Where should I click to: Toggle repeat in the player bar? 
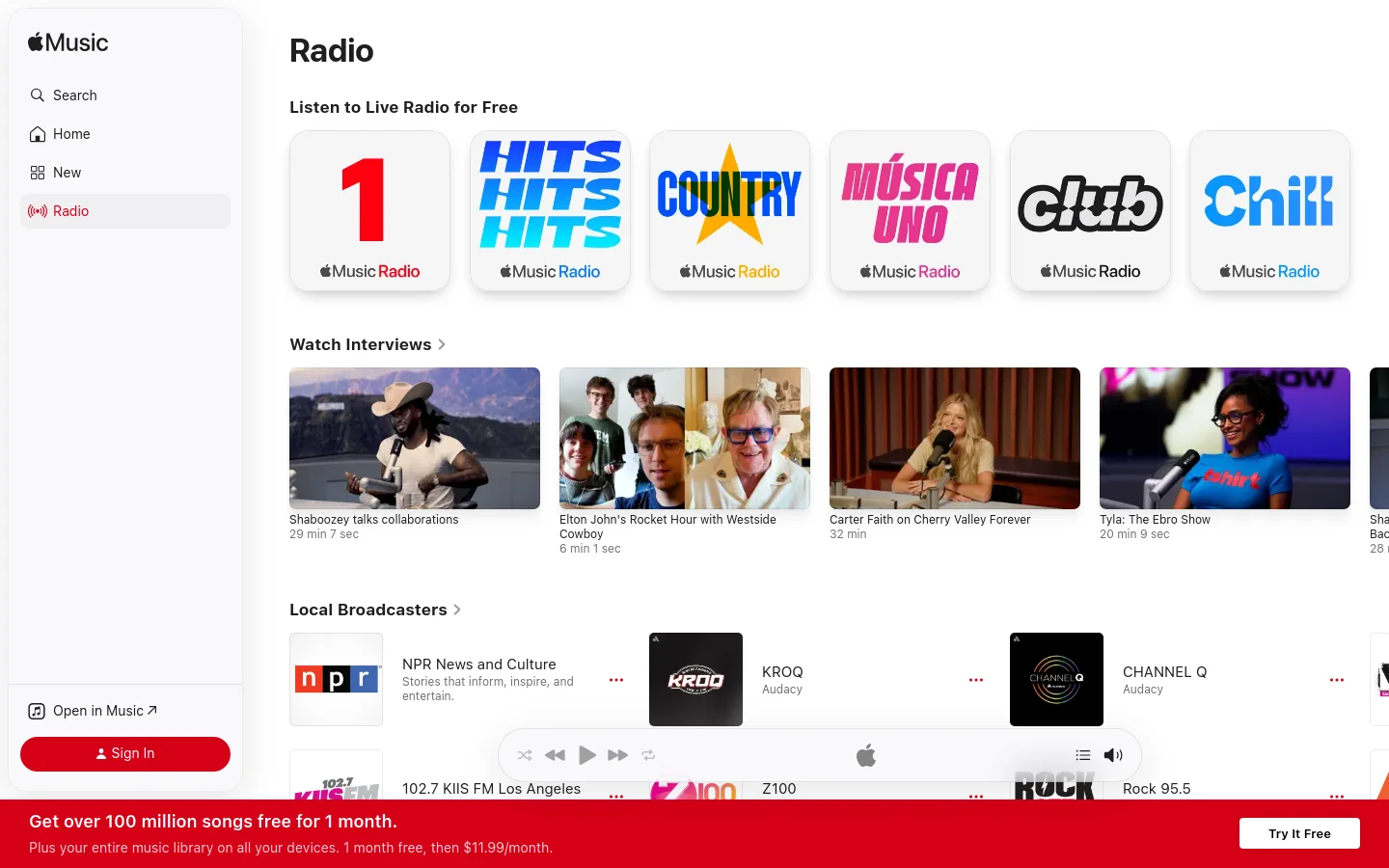[648, 755]
